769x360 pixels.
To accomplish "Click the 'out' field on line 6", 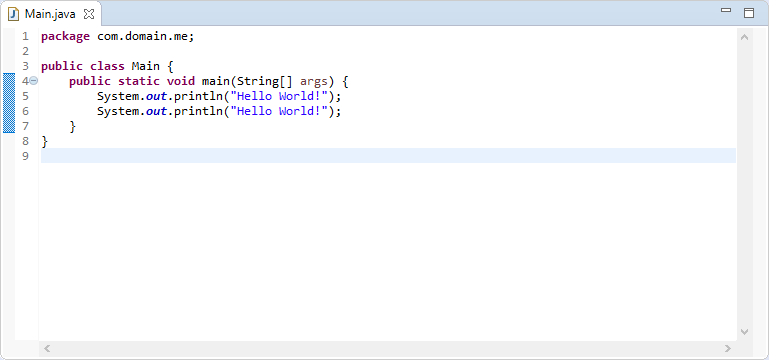I will [156, 111].
